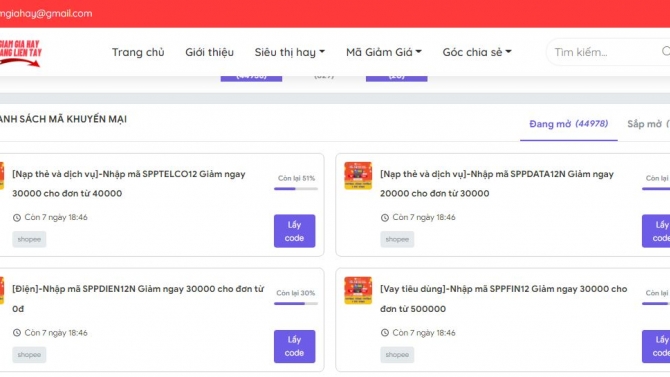The image size is (670, 377).
Task: Expand Siêu thị hay dropdown menu
Action: 290,52
